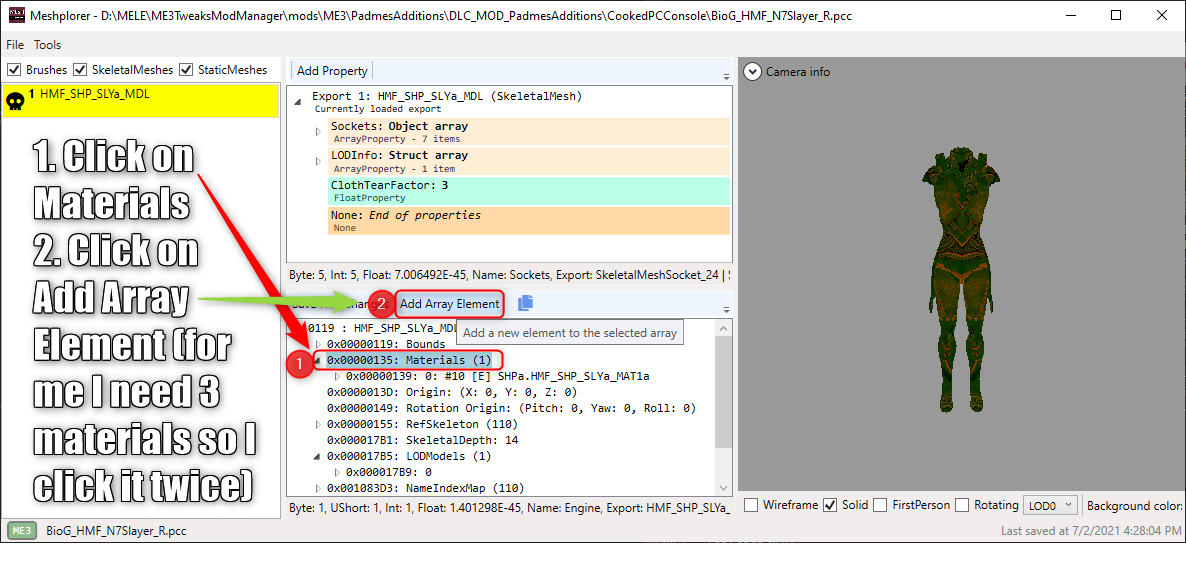Click the Add Array Element button

pos(449,303)
